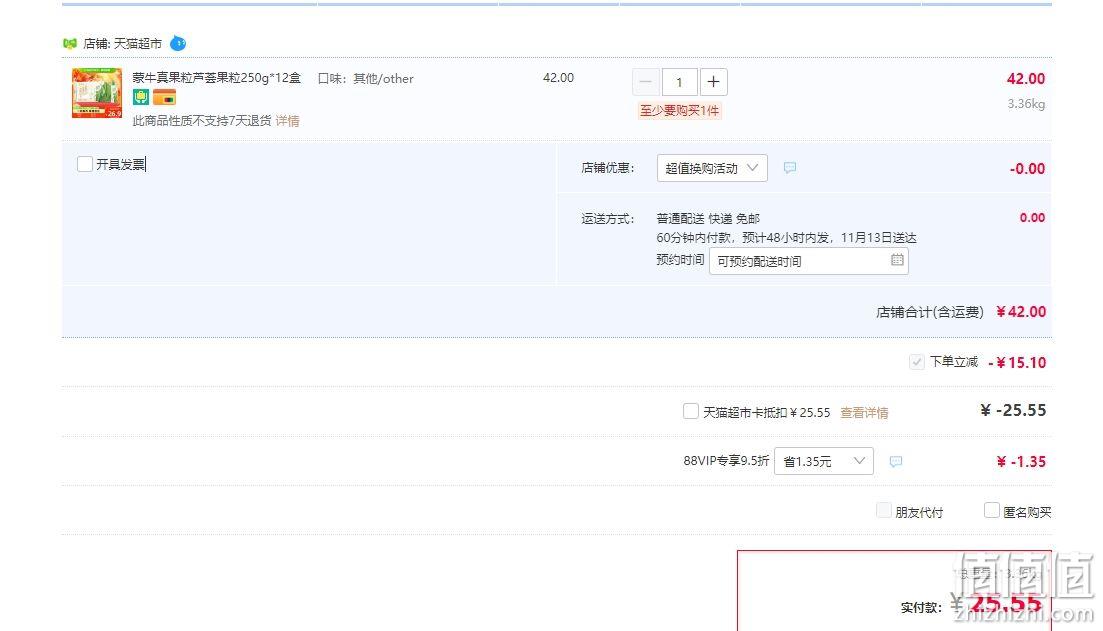
Task: Open the blue Wangwang chat droplet icon
Action: tap(178, 44)
